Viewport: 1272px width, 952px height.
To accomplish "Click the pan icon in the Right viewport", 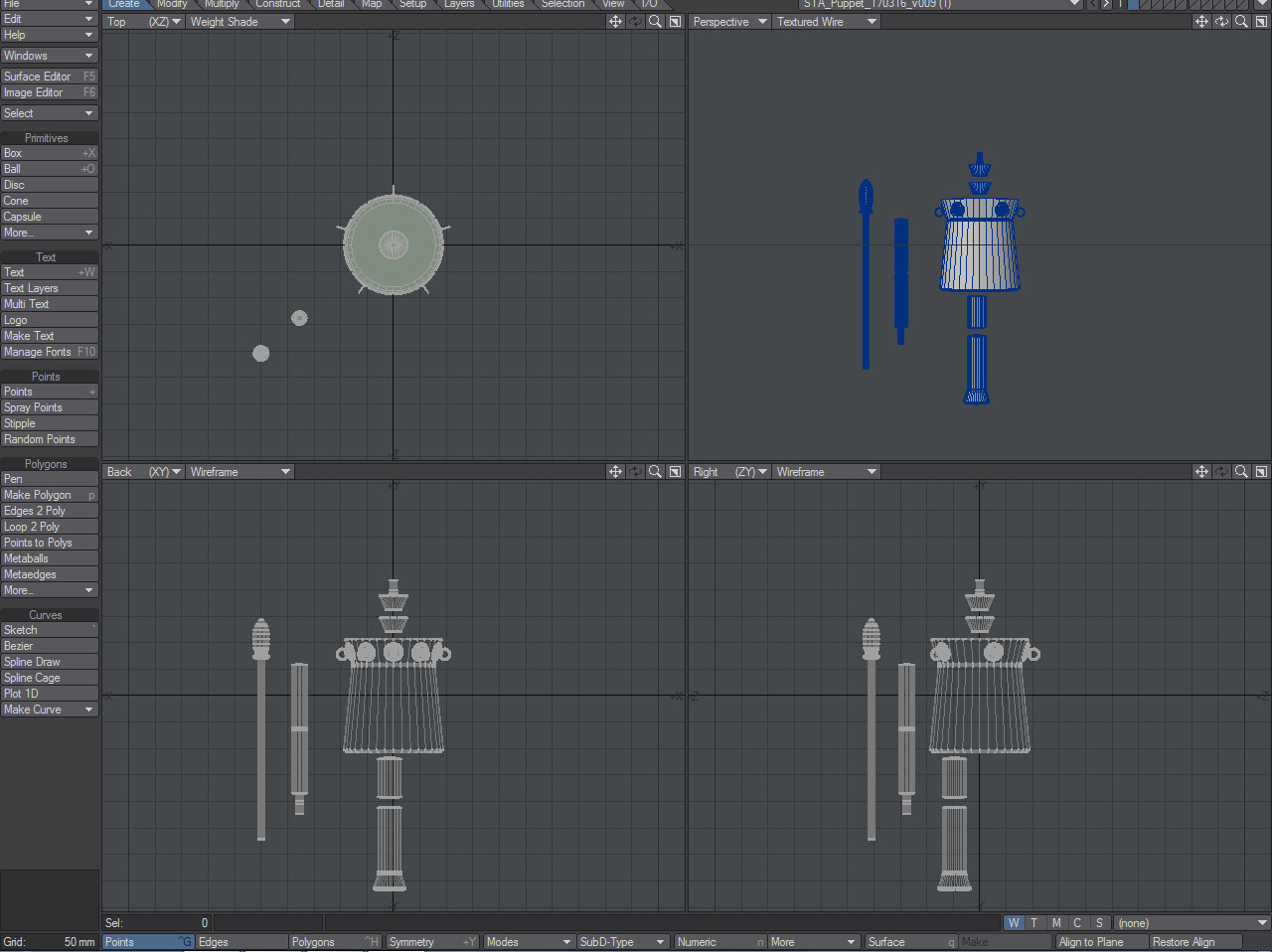I will click(x=1201, y=471).
